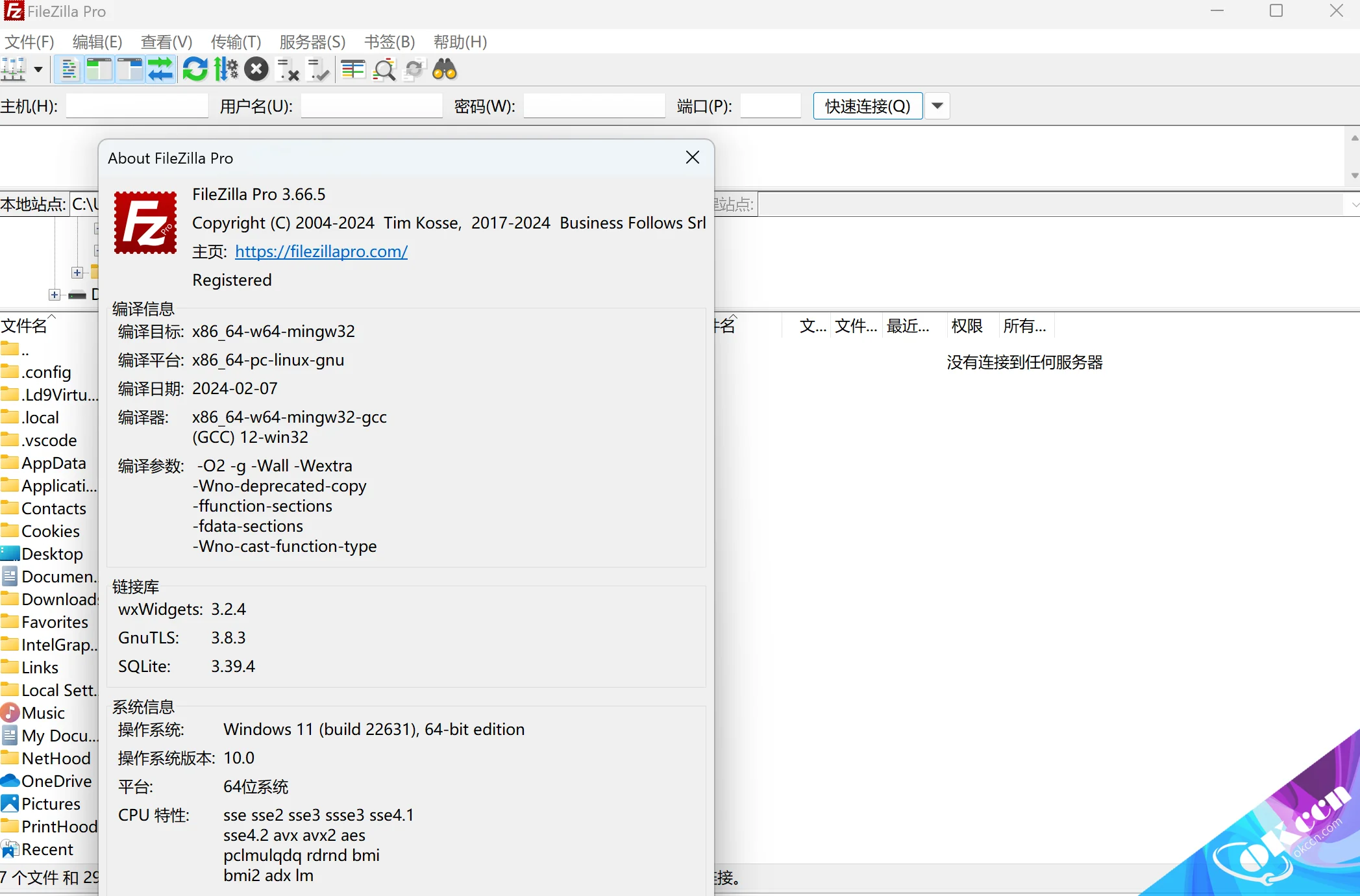The height and width of the screenshot is (896, 1360).
Task: Open the 查看(V) menu
Action: 166,42
